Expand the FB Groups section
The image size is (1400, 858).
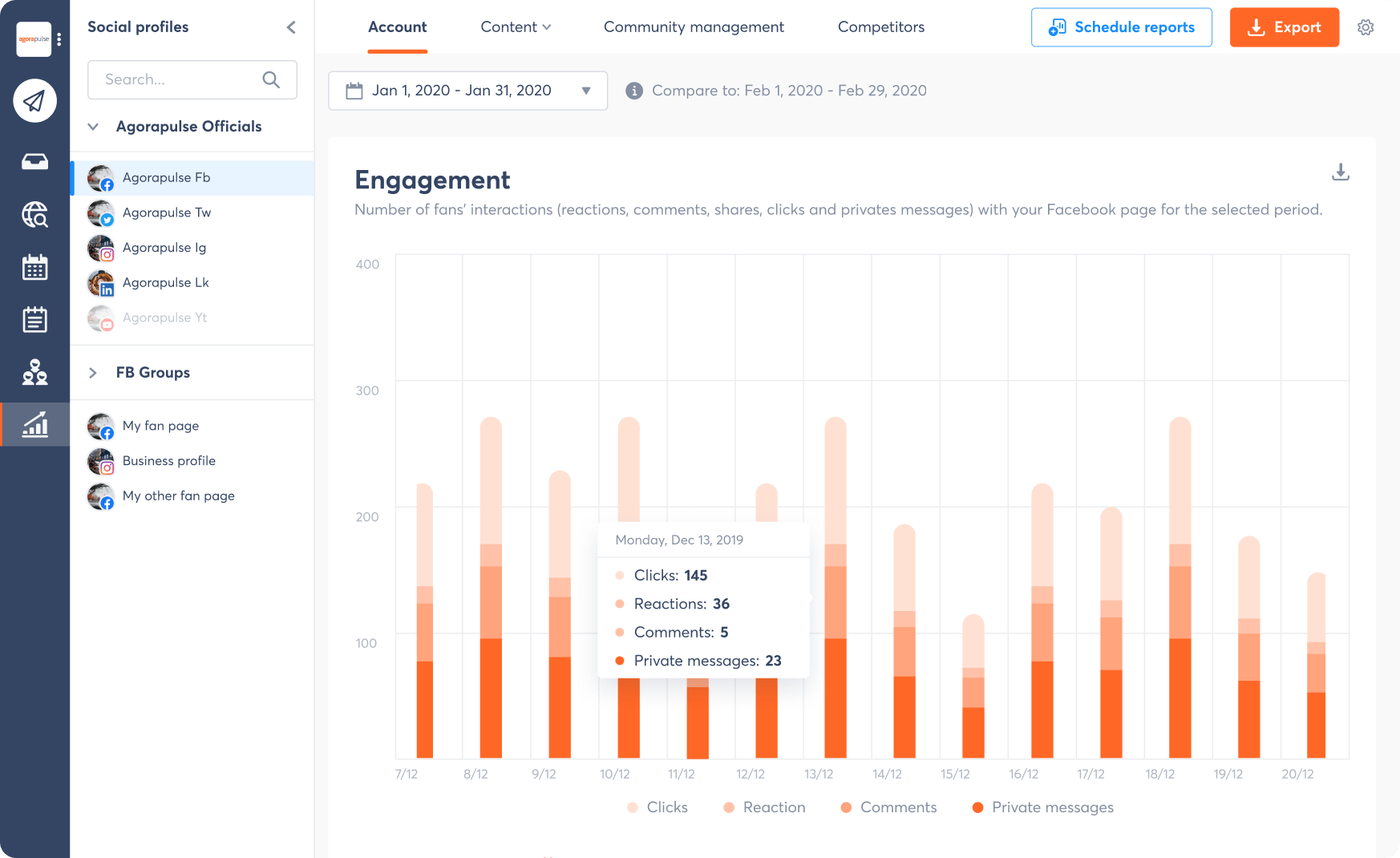[93, 373]
